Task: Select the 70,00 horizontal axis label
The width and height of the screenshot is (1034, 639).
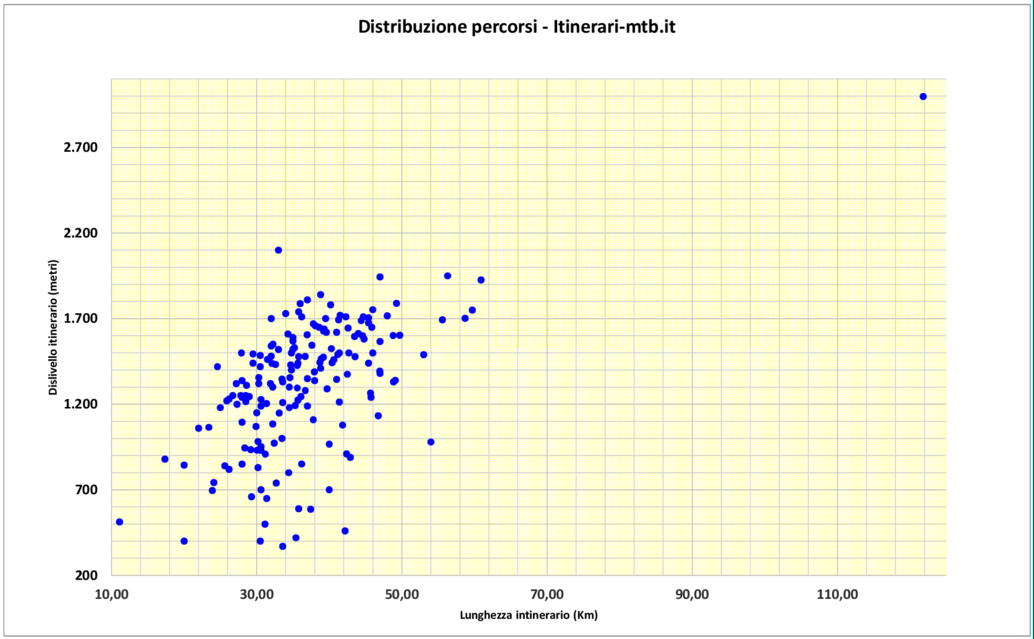Action: pyautogui.click(x=547, y=594)
